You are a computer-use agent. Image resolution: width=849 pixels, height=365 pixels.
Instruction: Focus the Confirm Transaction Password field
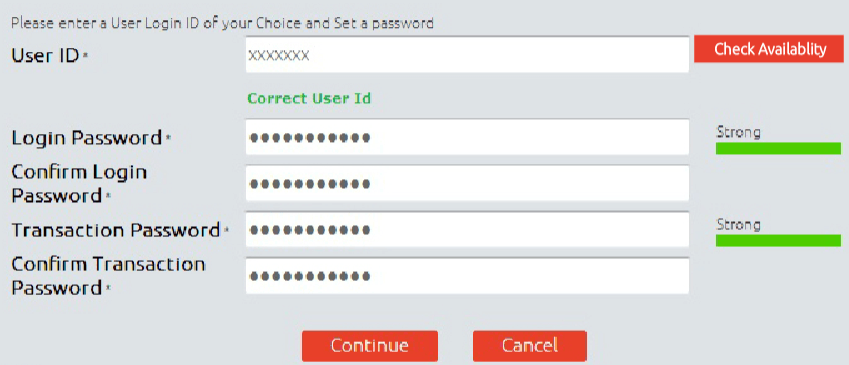[x=467, y=276]
